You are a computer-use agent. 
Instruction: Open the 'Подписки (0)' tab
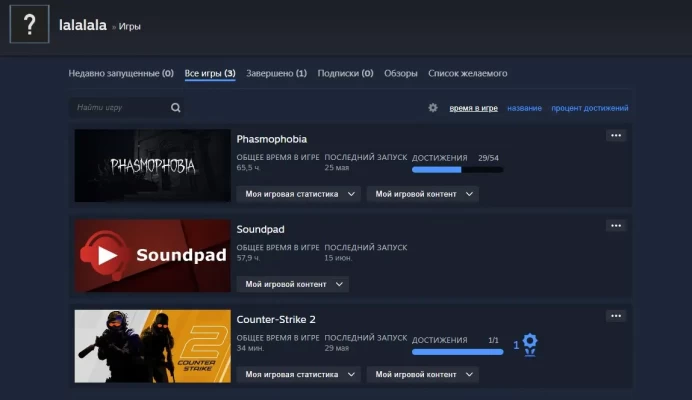pos(346,73)
